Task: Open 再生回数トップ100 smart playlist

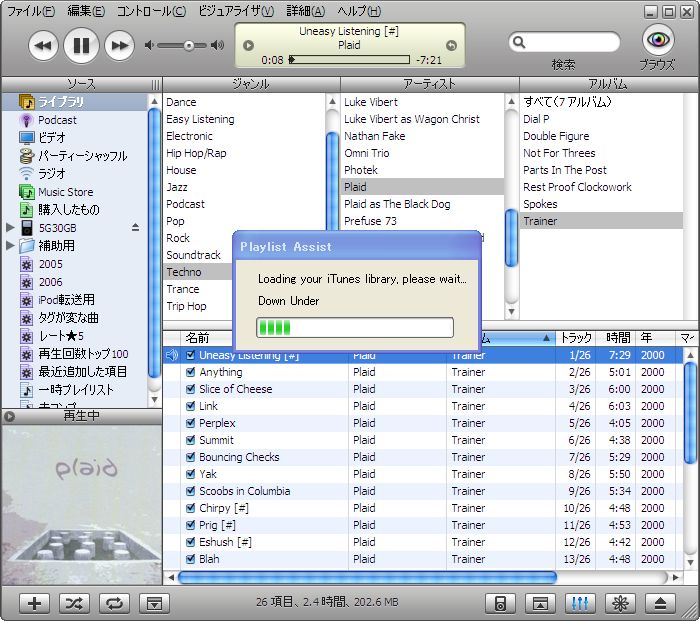Action: [x=74, y=354]
